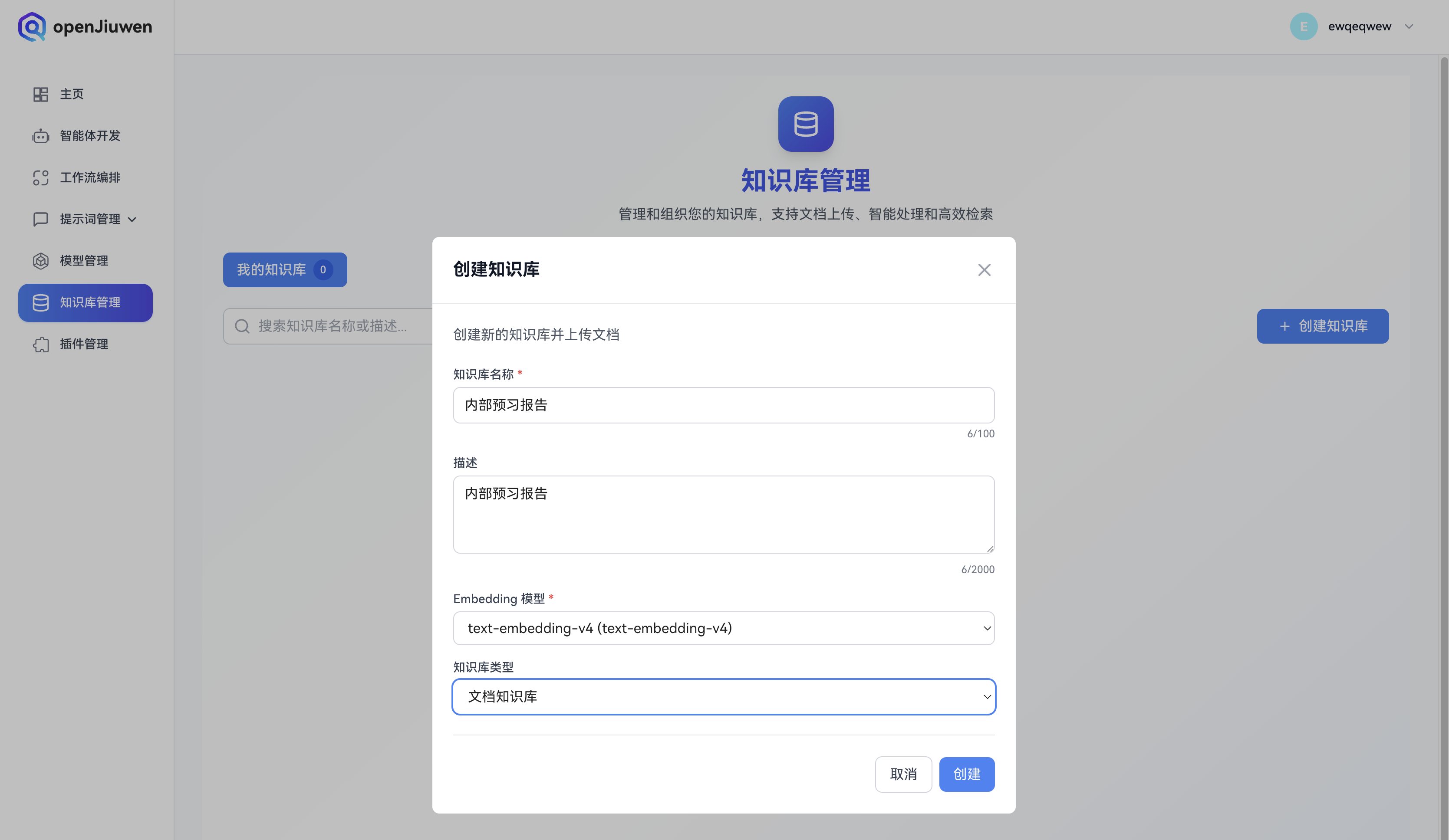The width and height of the screenshot is (1449, 840).
Task: Click the 创建 button to confirm
Action: (967, 774)
